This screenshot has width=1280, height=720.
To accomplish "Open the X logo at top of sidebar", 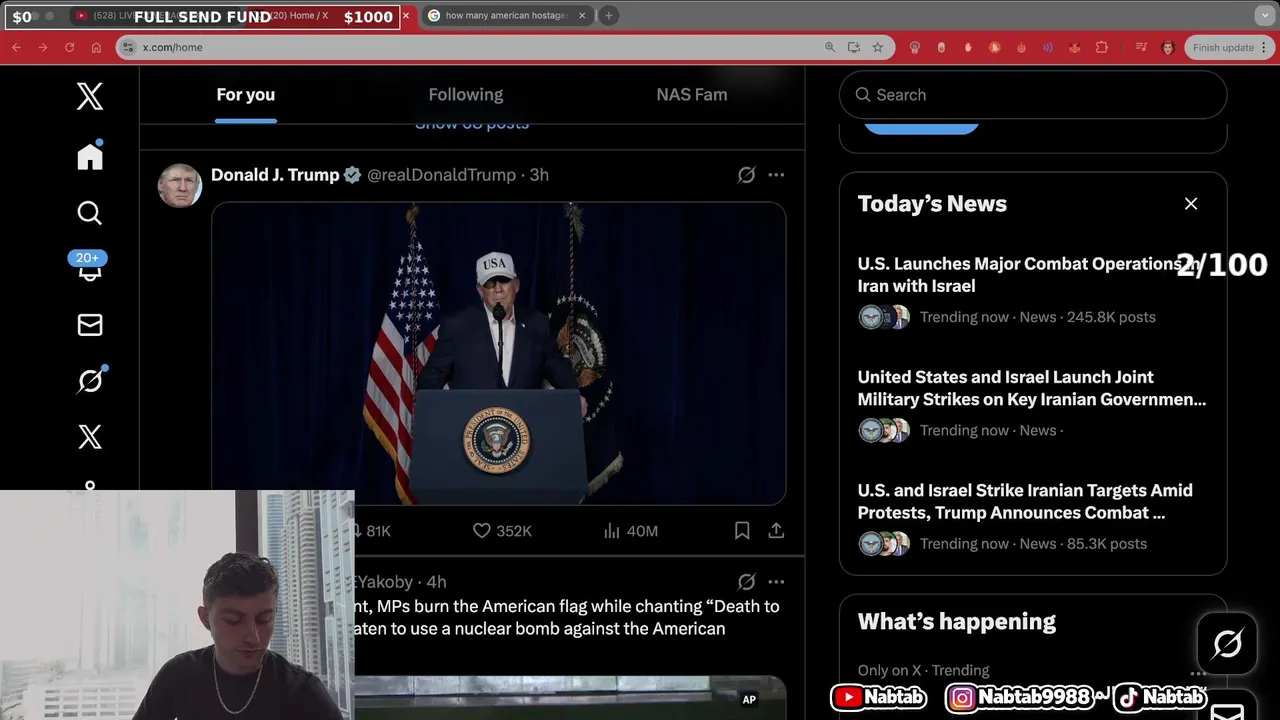I will (90, 96).
